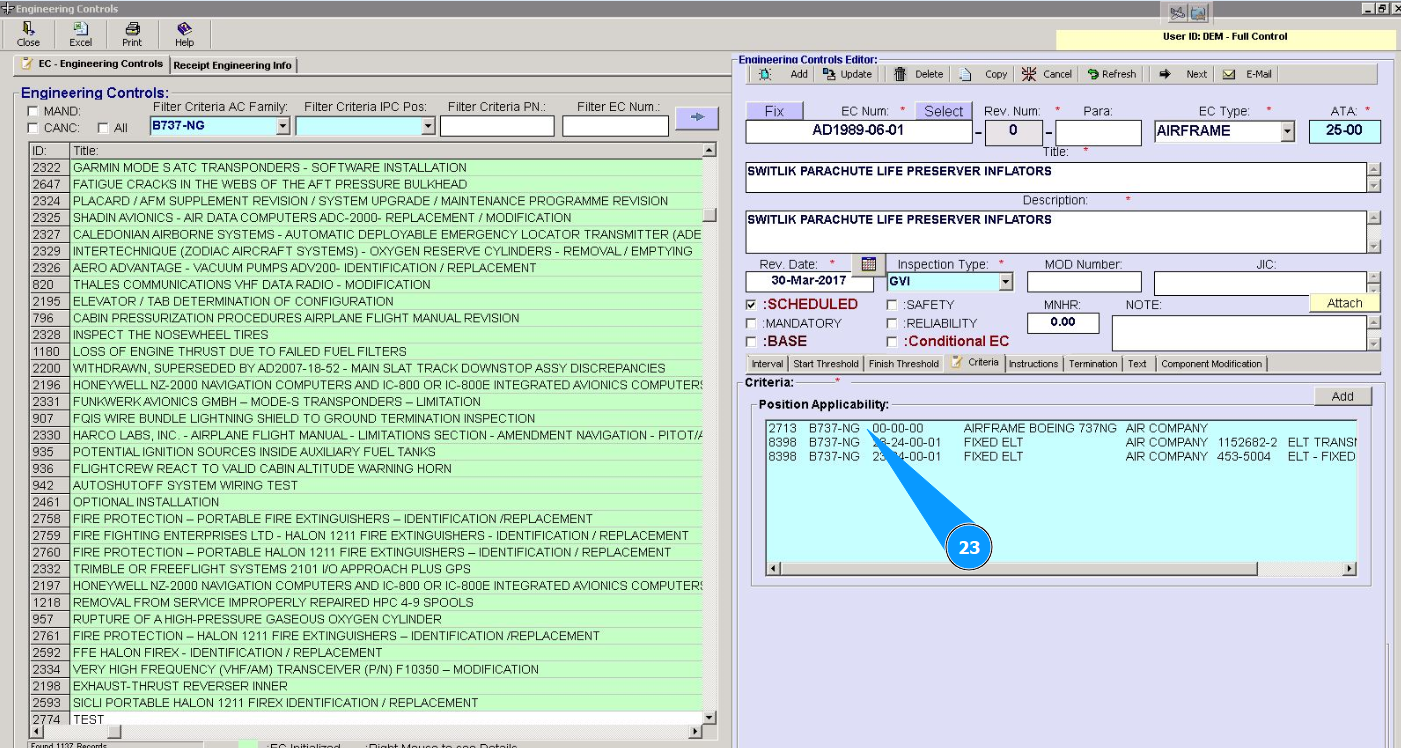Open the Rev. Date calendar picker
This screenshot has width=1401, height=748.
[x=868, y=264]
